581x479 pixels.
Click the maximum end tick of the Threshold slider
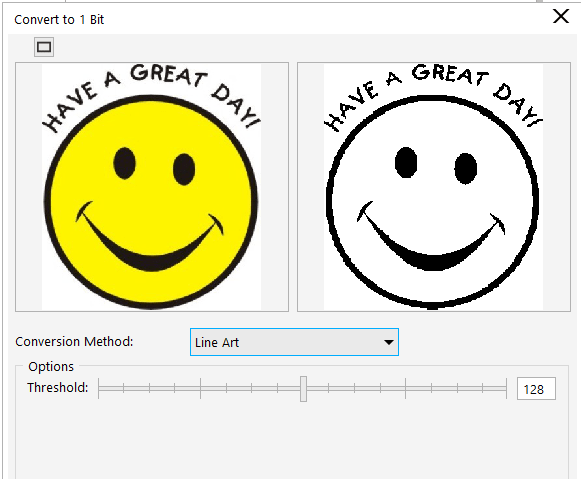coord(506,389)
